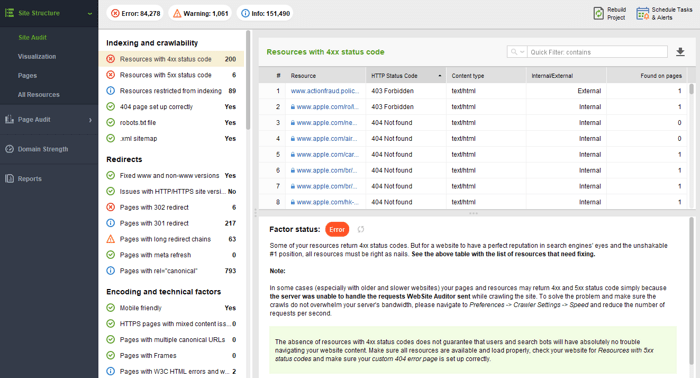Select All Resources in sidebar

point(38,95)
